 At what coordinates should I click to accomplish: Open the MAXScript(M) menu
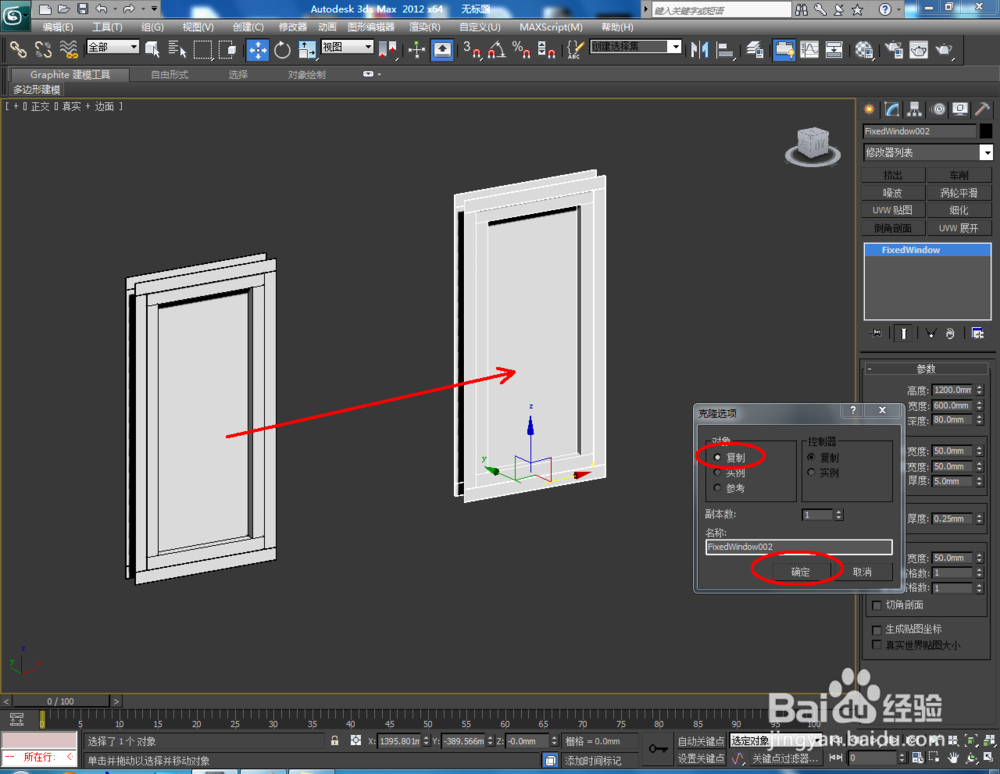(551, 27)
